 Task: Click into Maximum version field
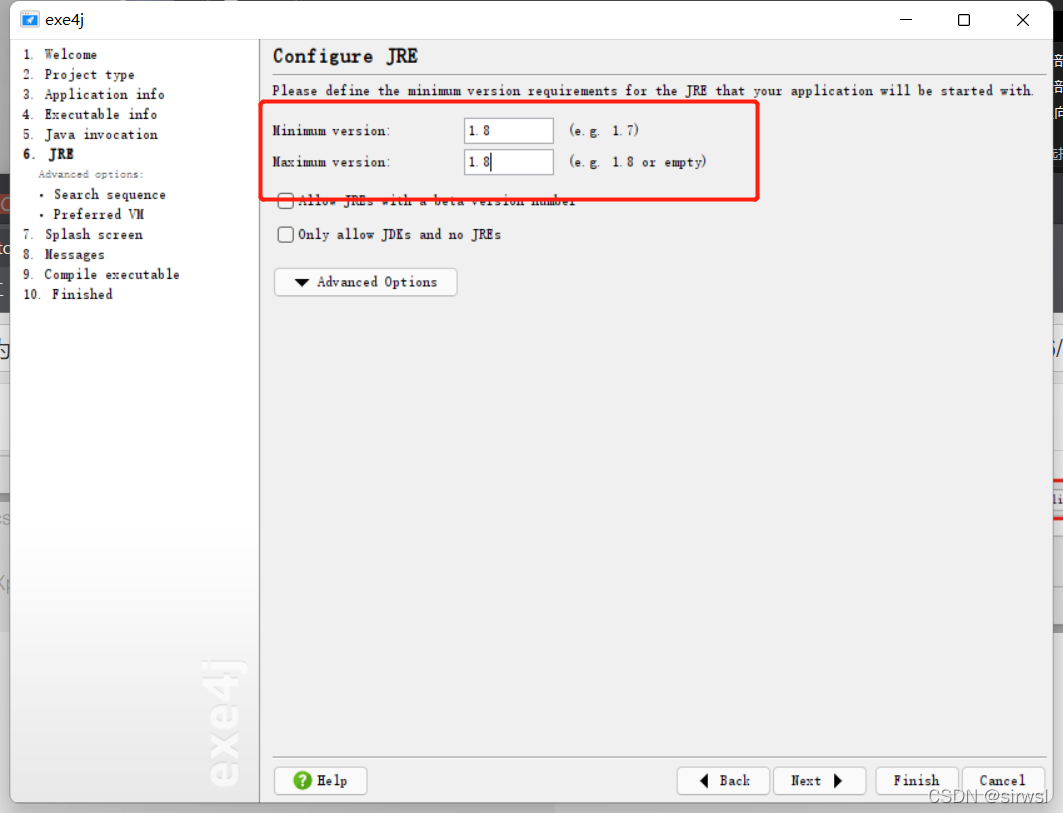[508, 162]
